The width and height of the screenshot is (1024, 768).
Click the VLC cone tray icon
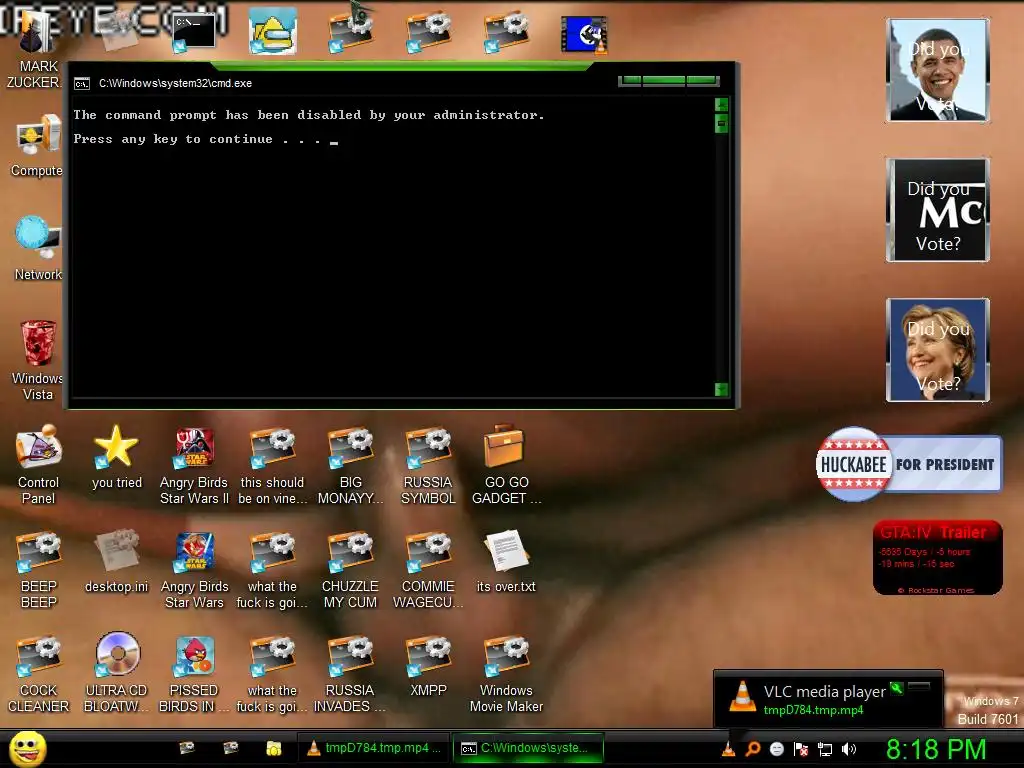728,749
